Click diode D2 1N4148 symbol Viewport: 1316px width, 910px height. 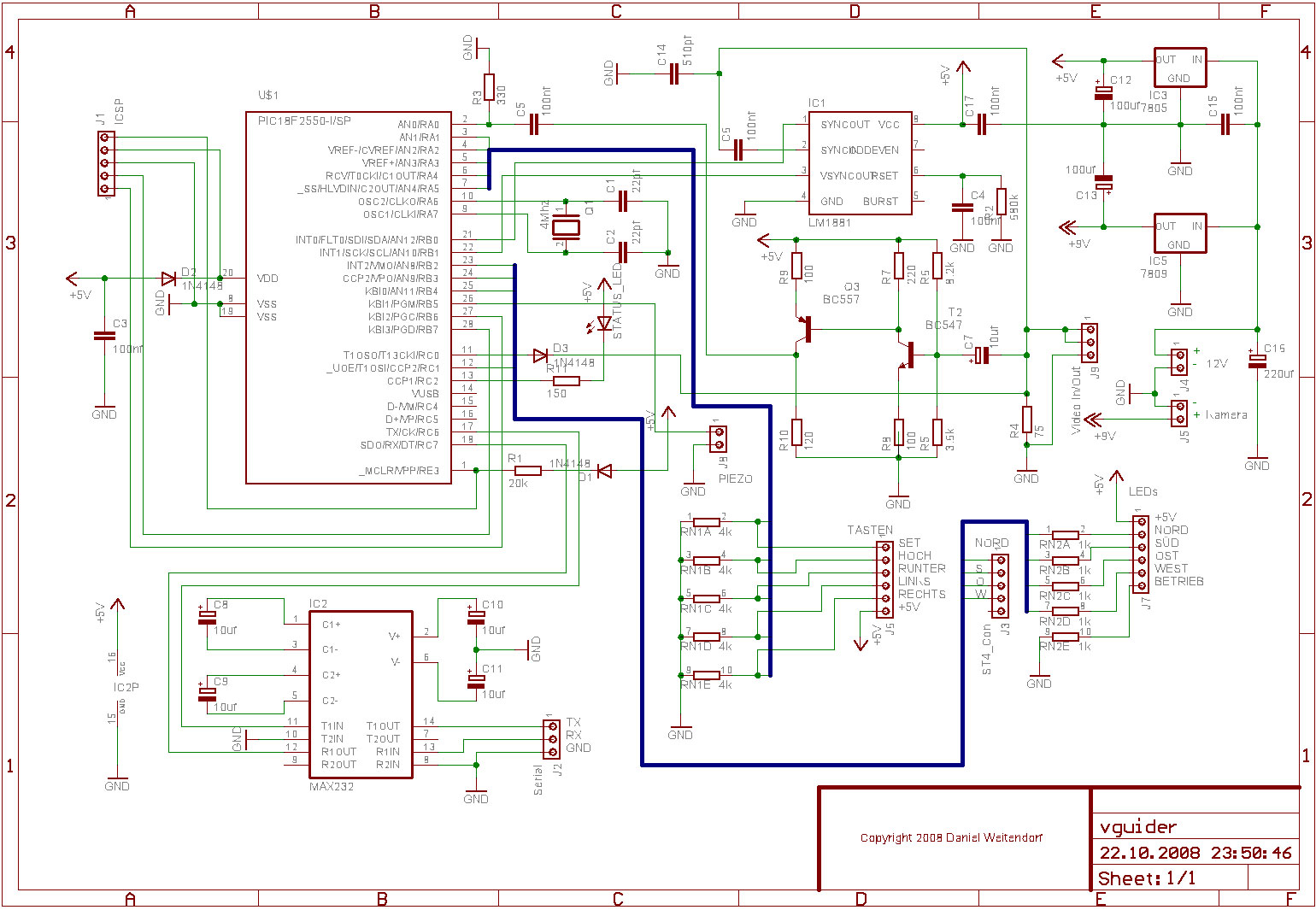168,279
